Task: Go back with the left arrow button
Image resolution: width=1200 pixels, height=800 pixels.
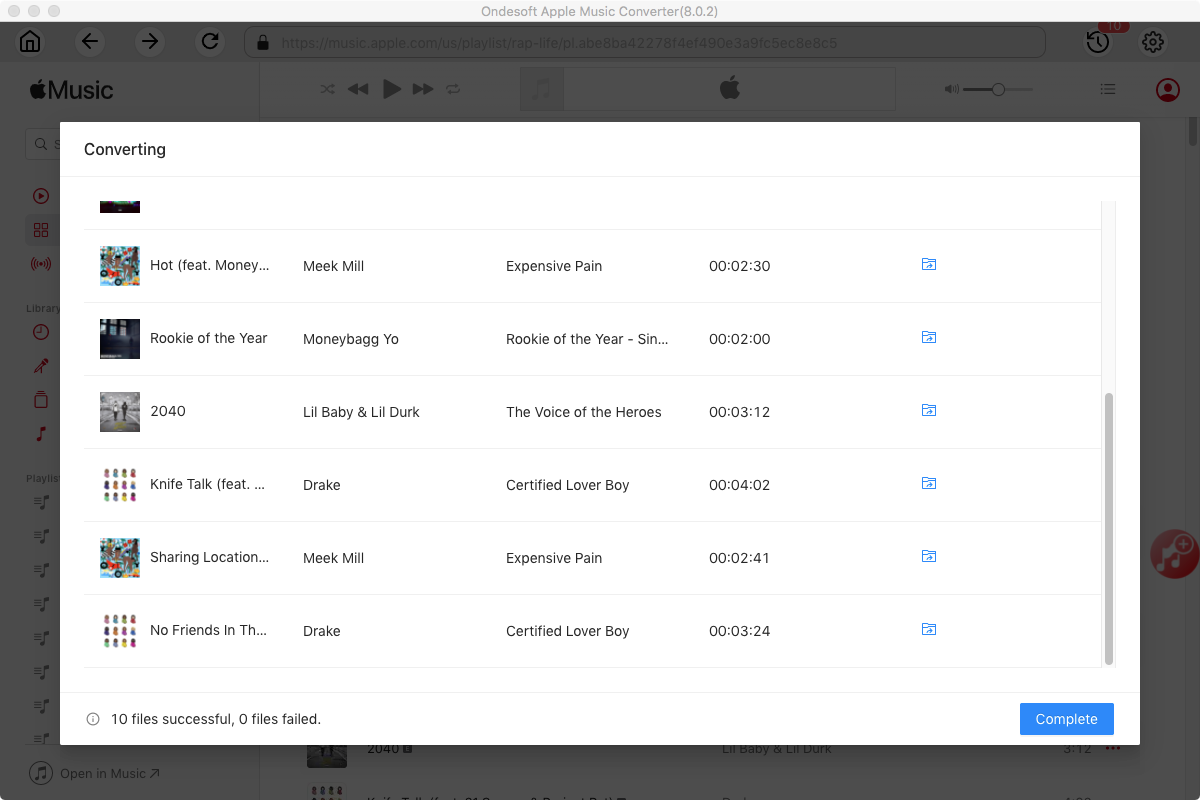Action: point(90,42)
